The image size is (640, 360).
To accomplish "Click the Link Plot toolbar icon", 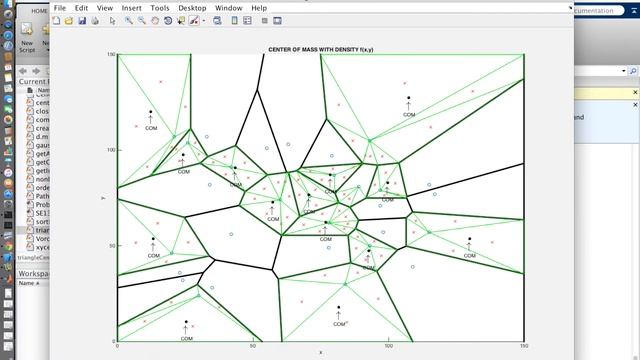I will pos(217,20).
